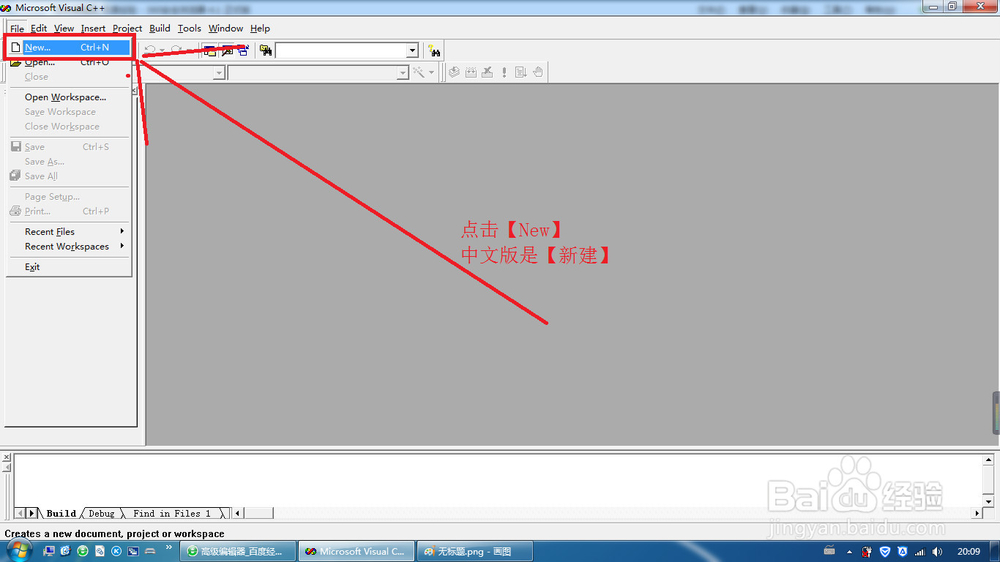Viewport: 1000px width, 562px height.
Task: Choose Open Workspace... menu entry
Action: tap(70, 97)
